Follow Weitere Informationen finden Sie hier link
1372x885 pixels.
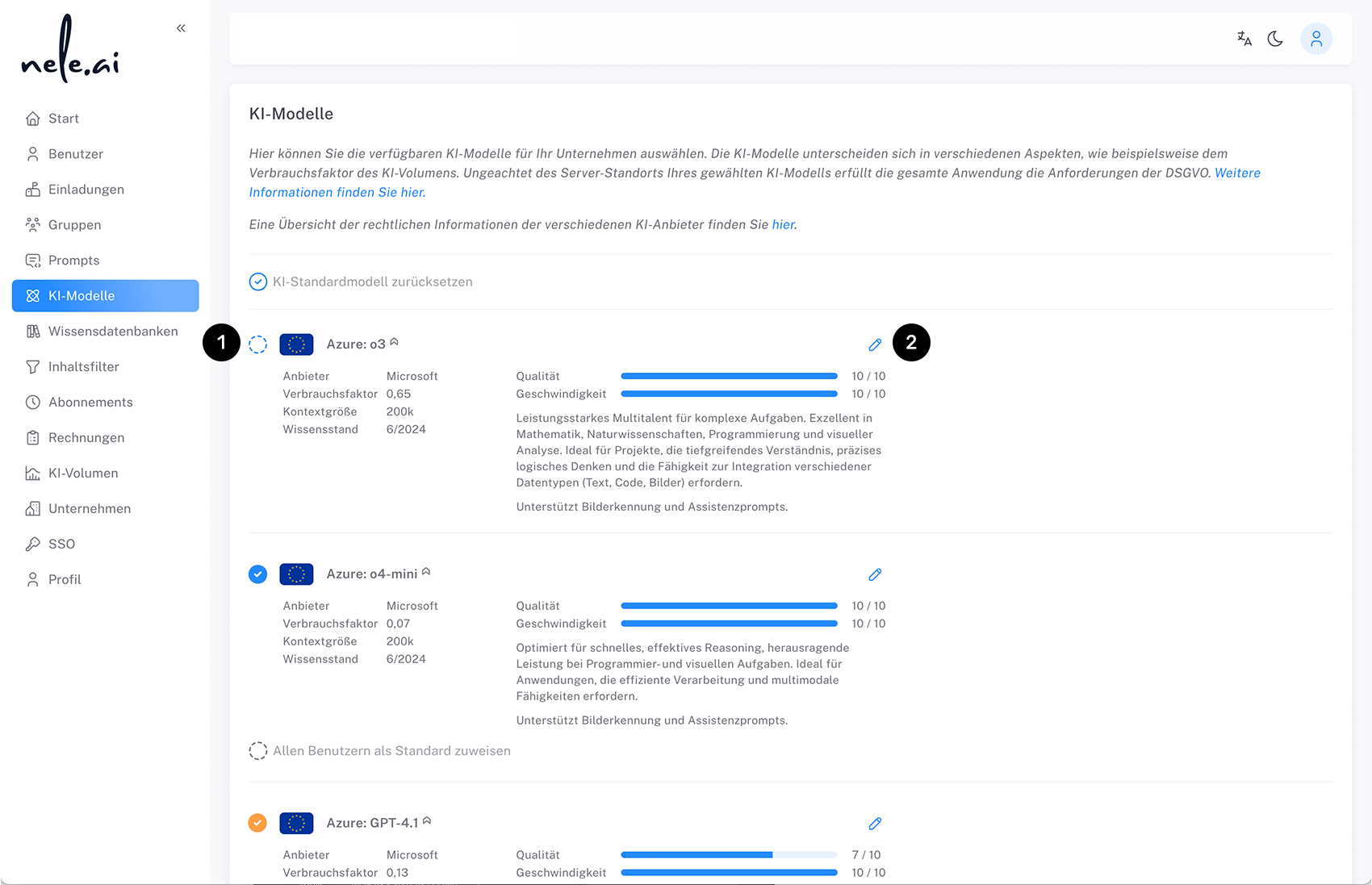(x=337, y=192)
